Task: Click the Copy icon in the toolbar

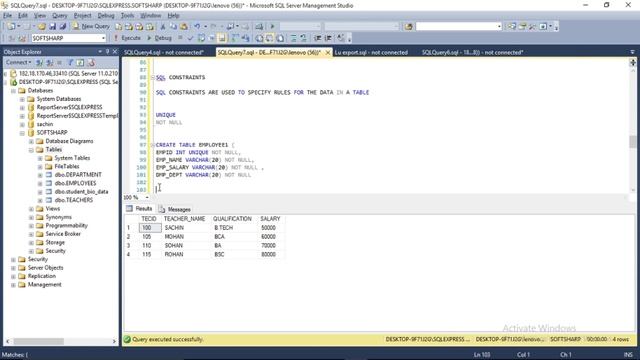Action: pos(173,26)
